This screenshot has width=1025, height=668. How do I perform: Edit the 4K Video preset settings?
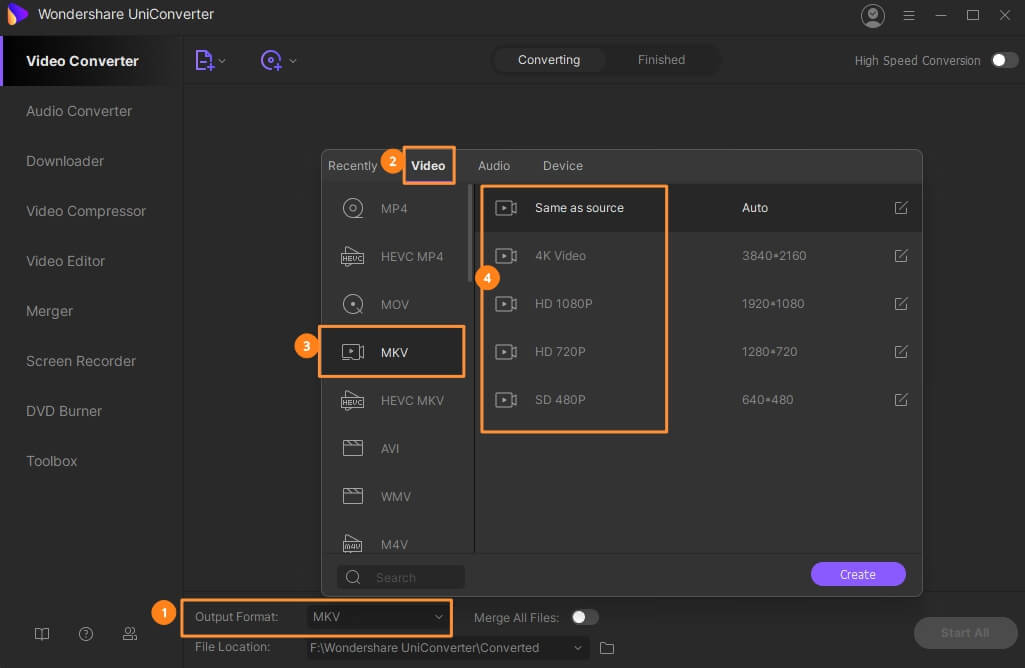pos(901,256)
